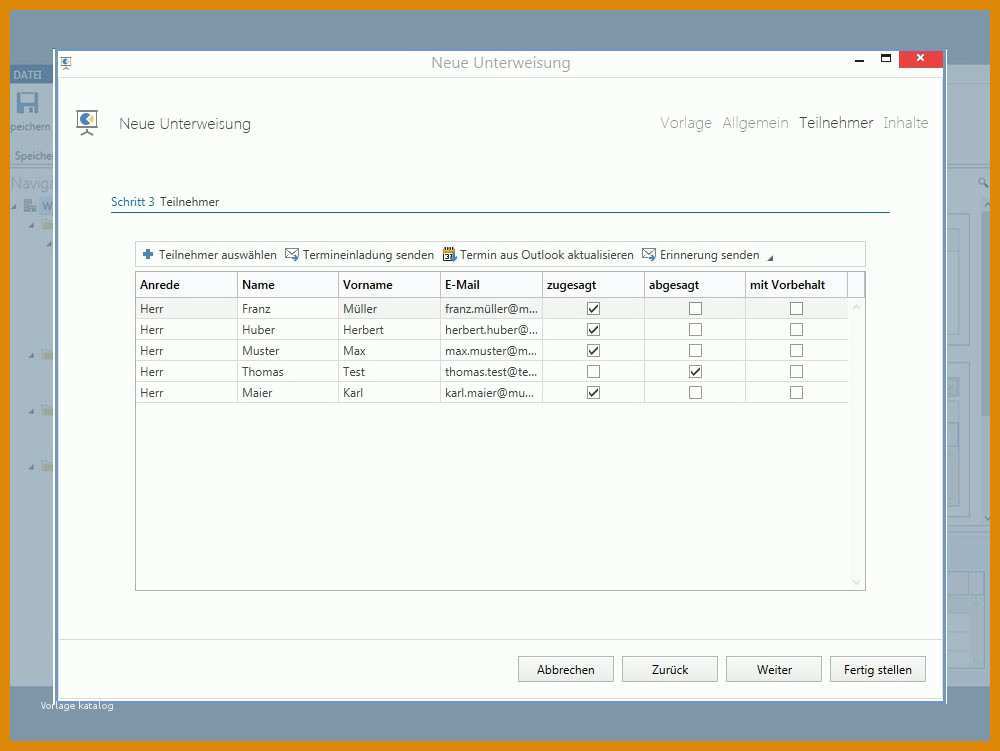The height and width of the screenshot is (751, 1000).
Task: Check mit Vorbehalt for Huber row
Action: coord(796,330)
